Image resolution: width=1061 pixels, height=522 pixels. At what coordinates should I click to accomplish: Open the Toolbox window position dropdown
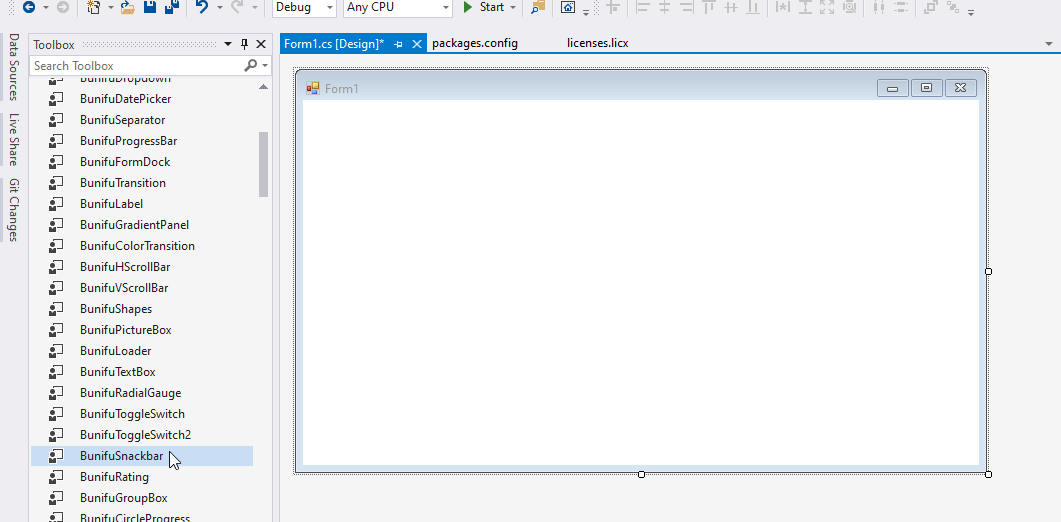228,45
